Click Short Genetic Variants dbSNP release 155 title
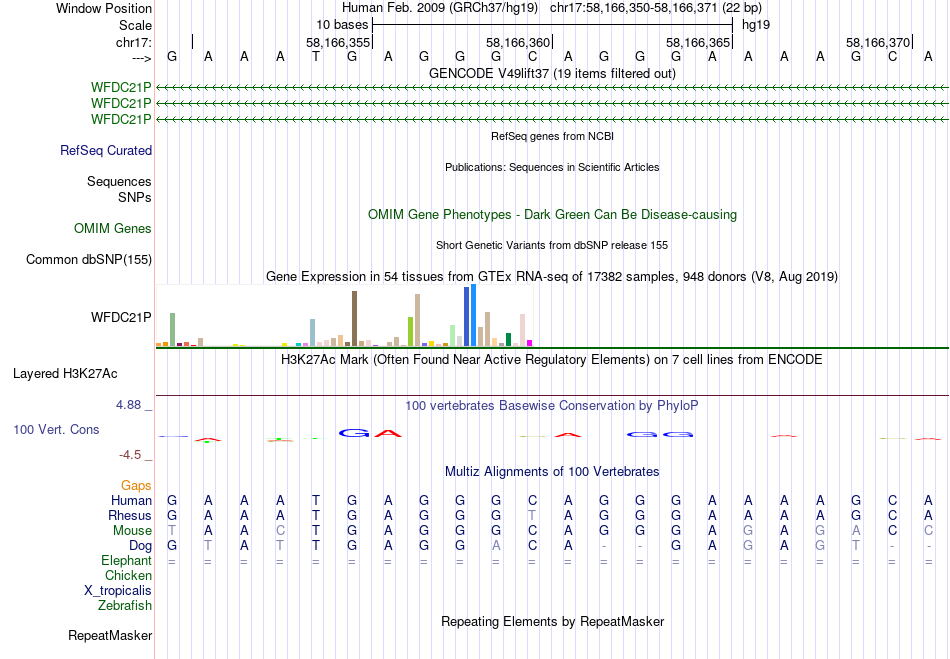The height and width of the screenshot is (659, 950). point(552,245)
